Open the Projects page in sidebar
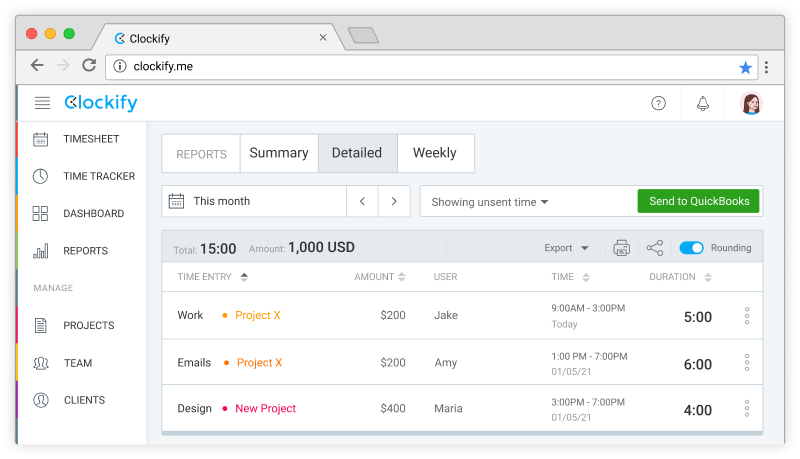This screenshot has height=459, width=800. (88, 325)
